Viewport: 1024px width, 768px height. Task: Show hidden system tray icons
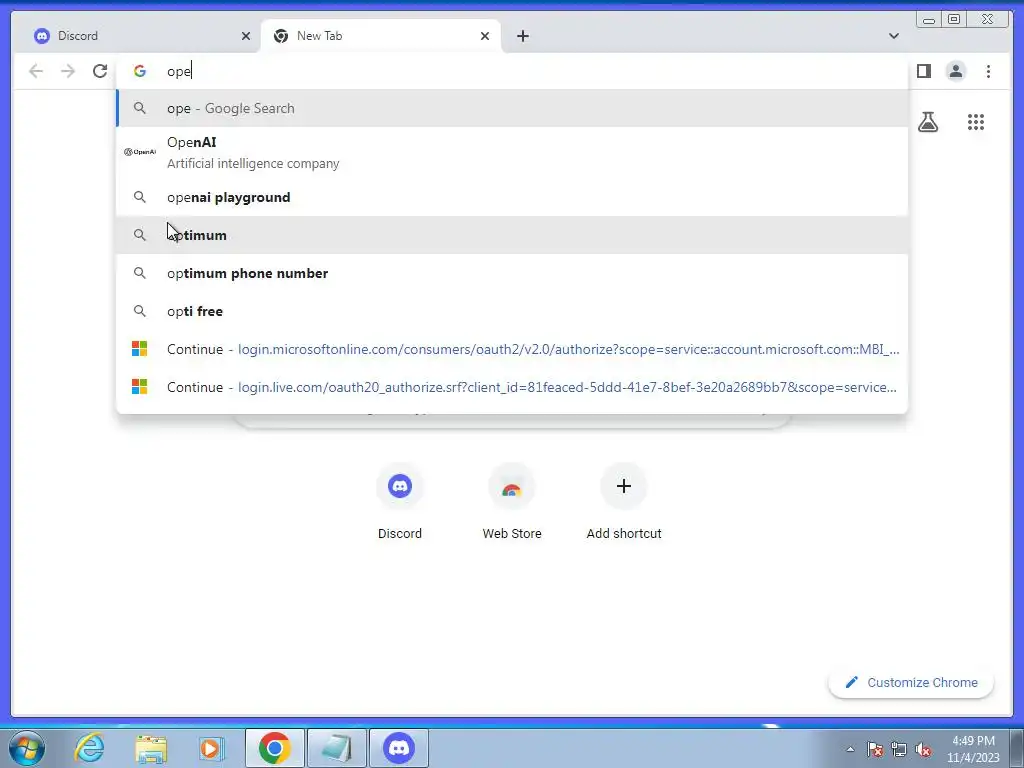pyautogui.click(x=850, y=749)
